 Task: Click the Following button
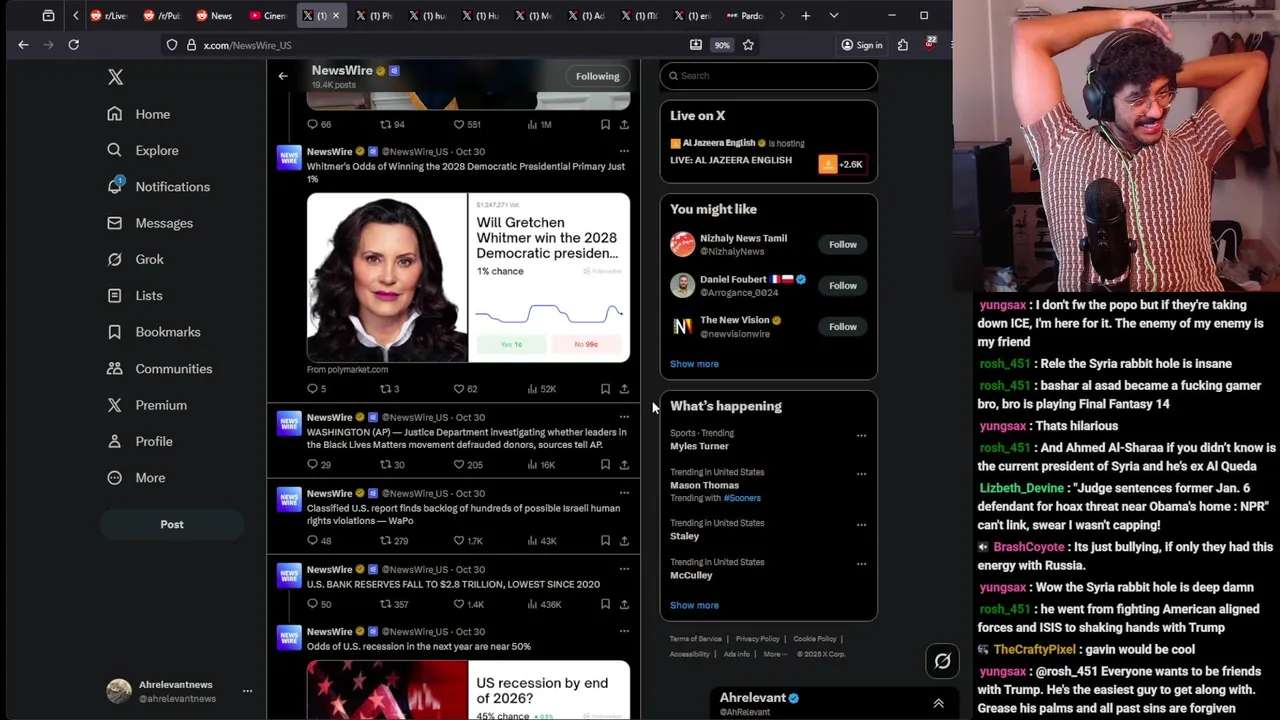coord(597,76)
